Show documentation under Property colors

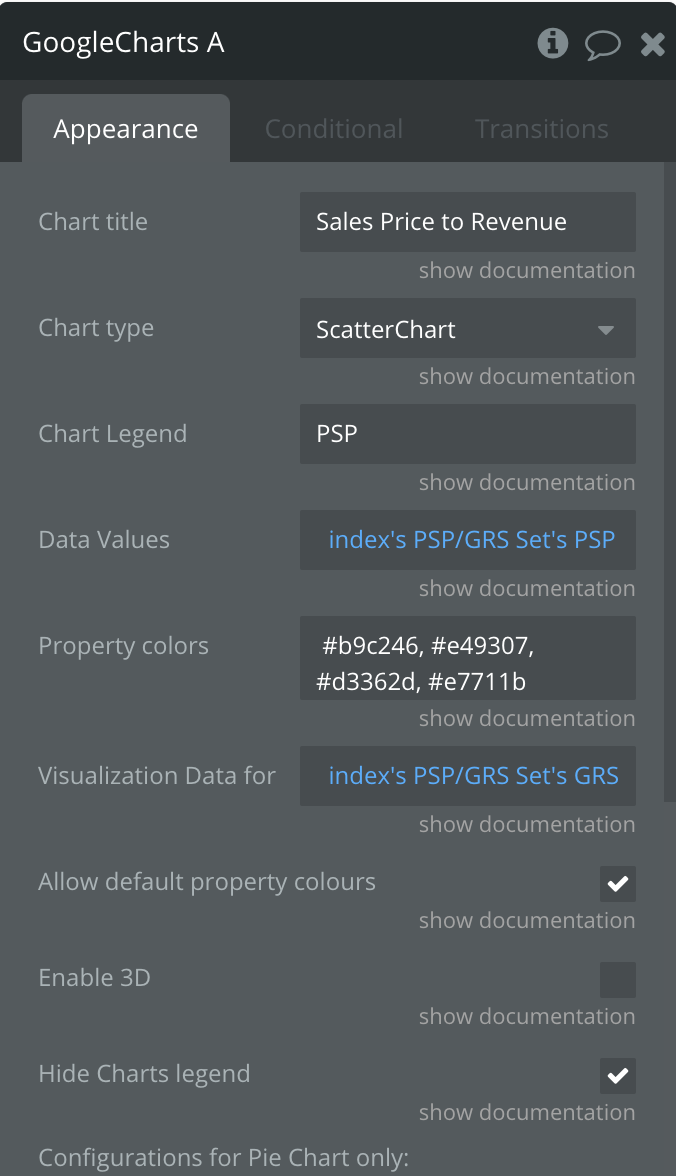click(527, 718)
